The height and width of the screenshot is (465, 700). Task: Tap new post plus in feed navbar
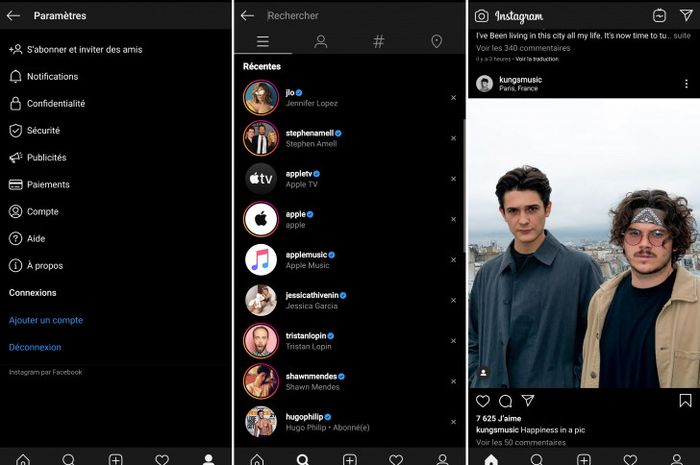coord(584,459)
